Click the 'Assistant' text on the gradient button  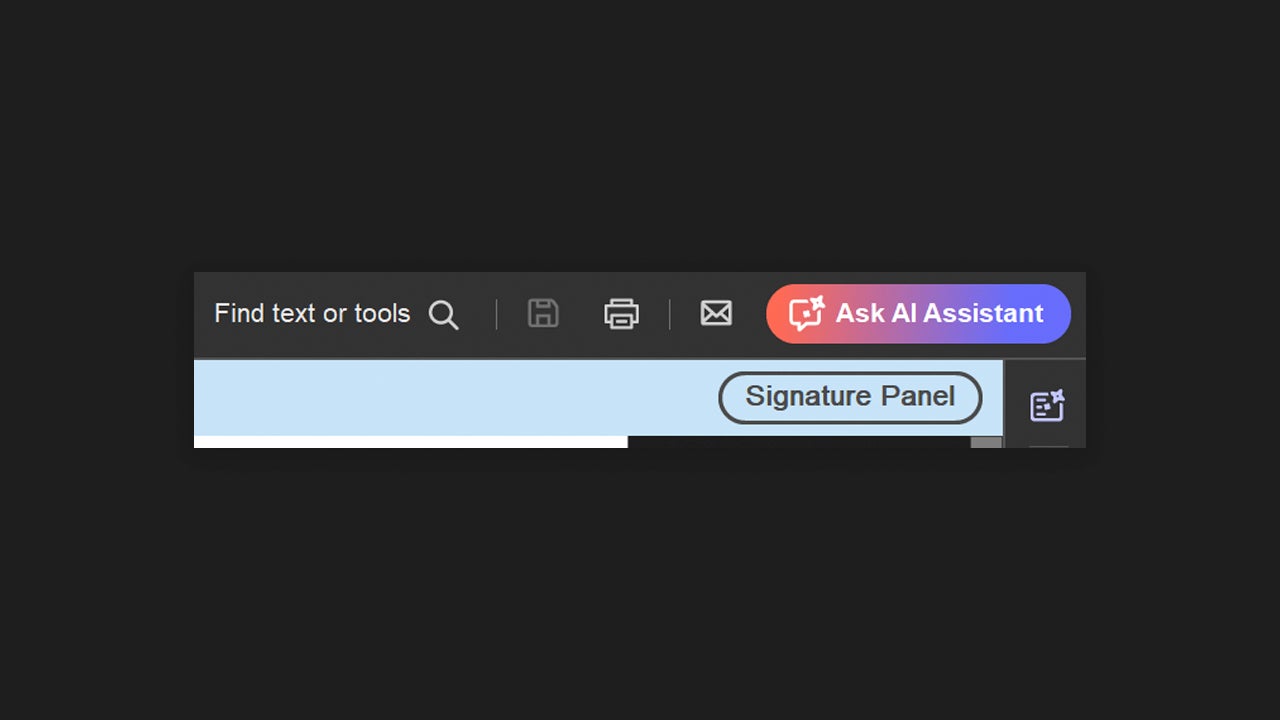click(982, 313)
